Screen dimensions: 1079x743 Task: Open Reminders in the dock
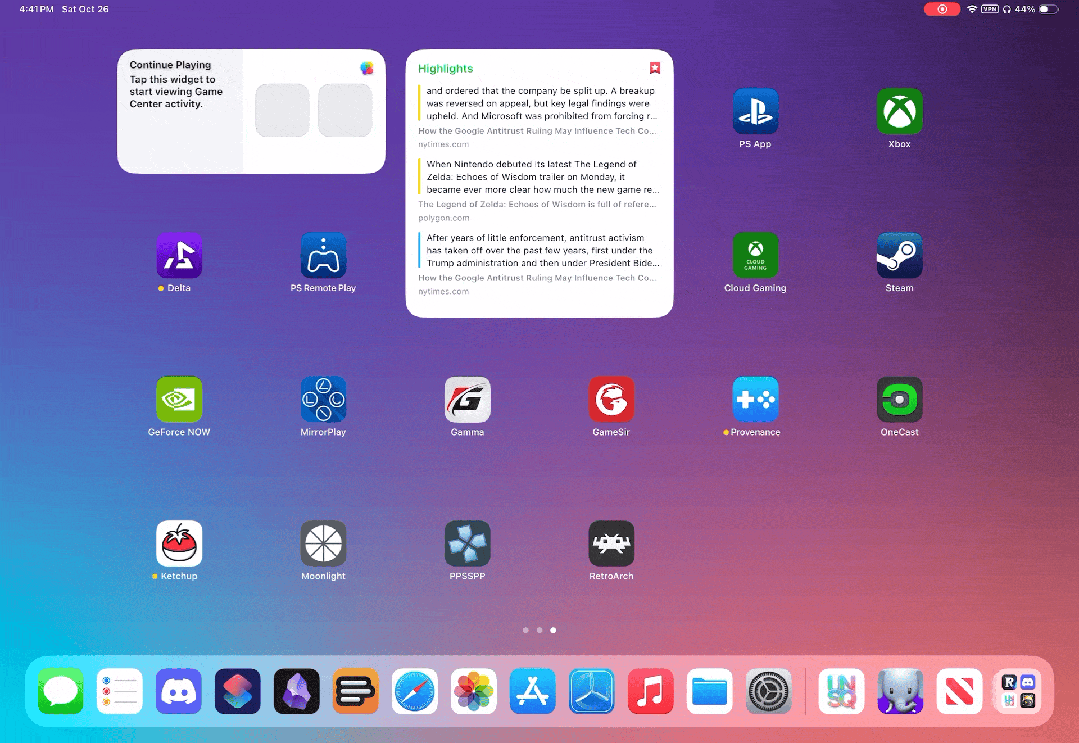120,691
